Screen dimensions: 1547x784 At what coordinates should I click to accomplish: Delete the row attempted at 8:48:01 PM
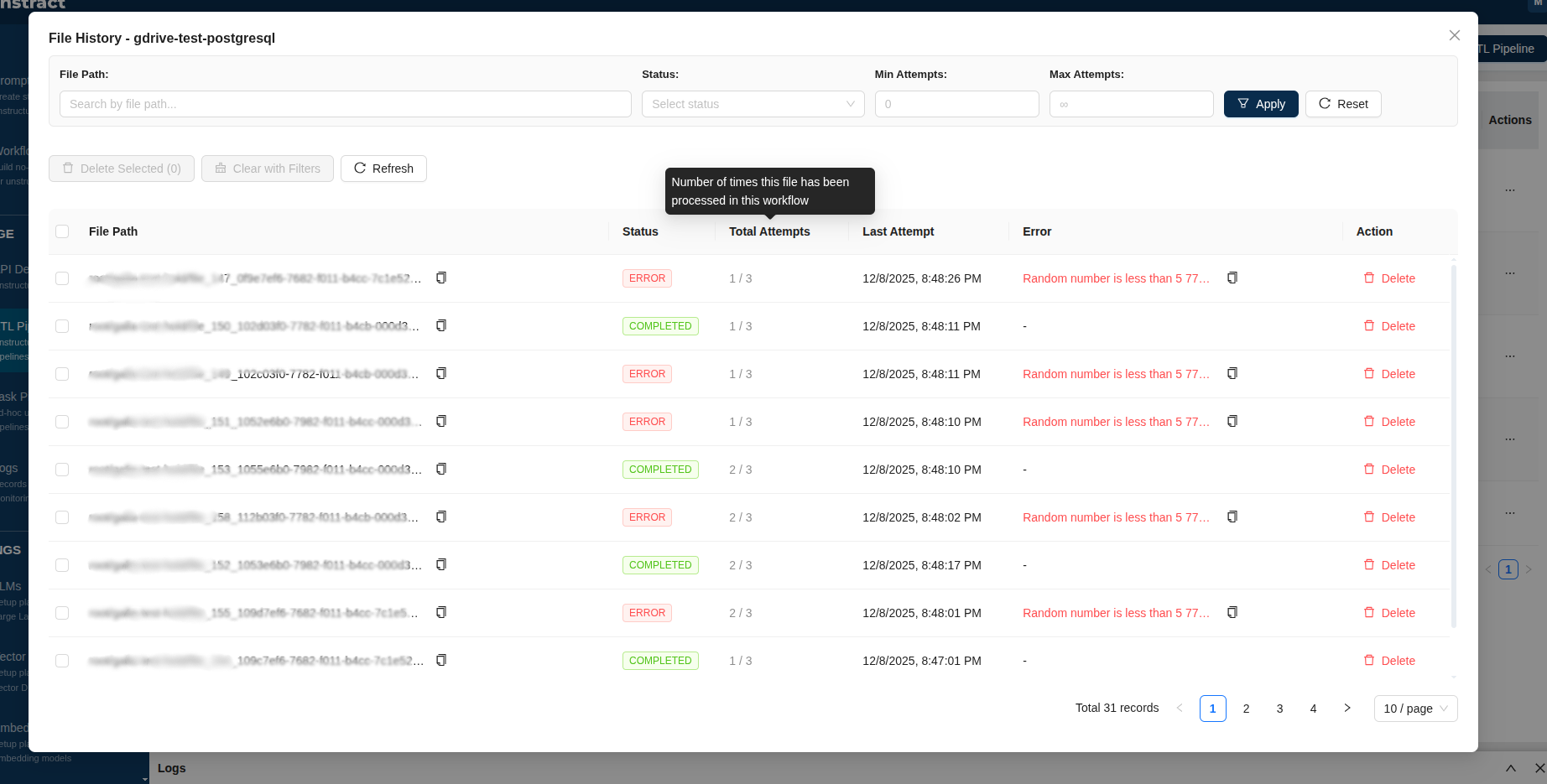click(1389, 613)
